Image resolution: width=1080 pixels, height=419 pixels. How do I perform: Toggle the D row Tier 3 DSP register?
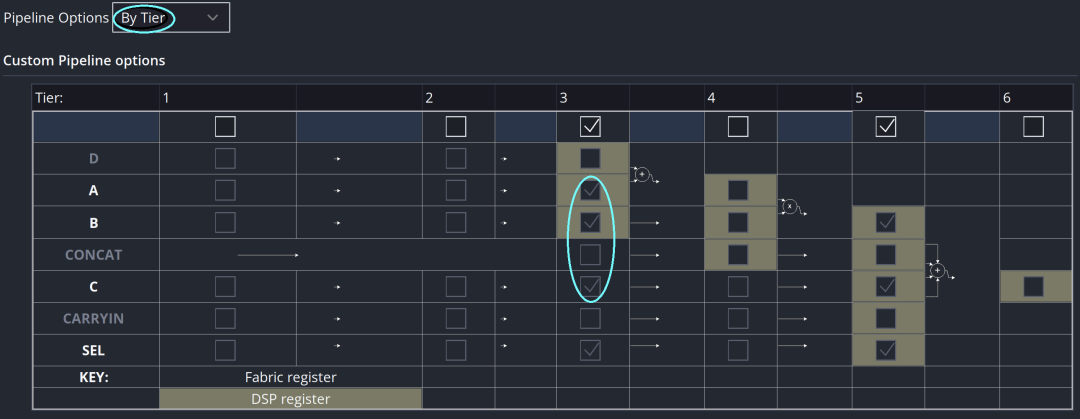tap(591, 158)
